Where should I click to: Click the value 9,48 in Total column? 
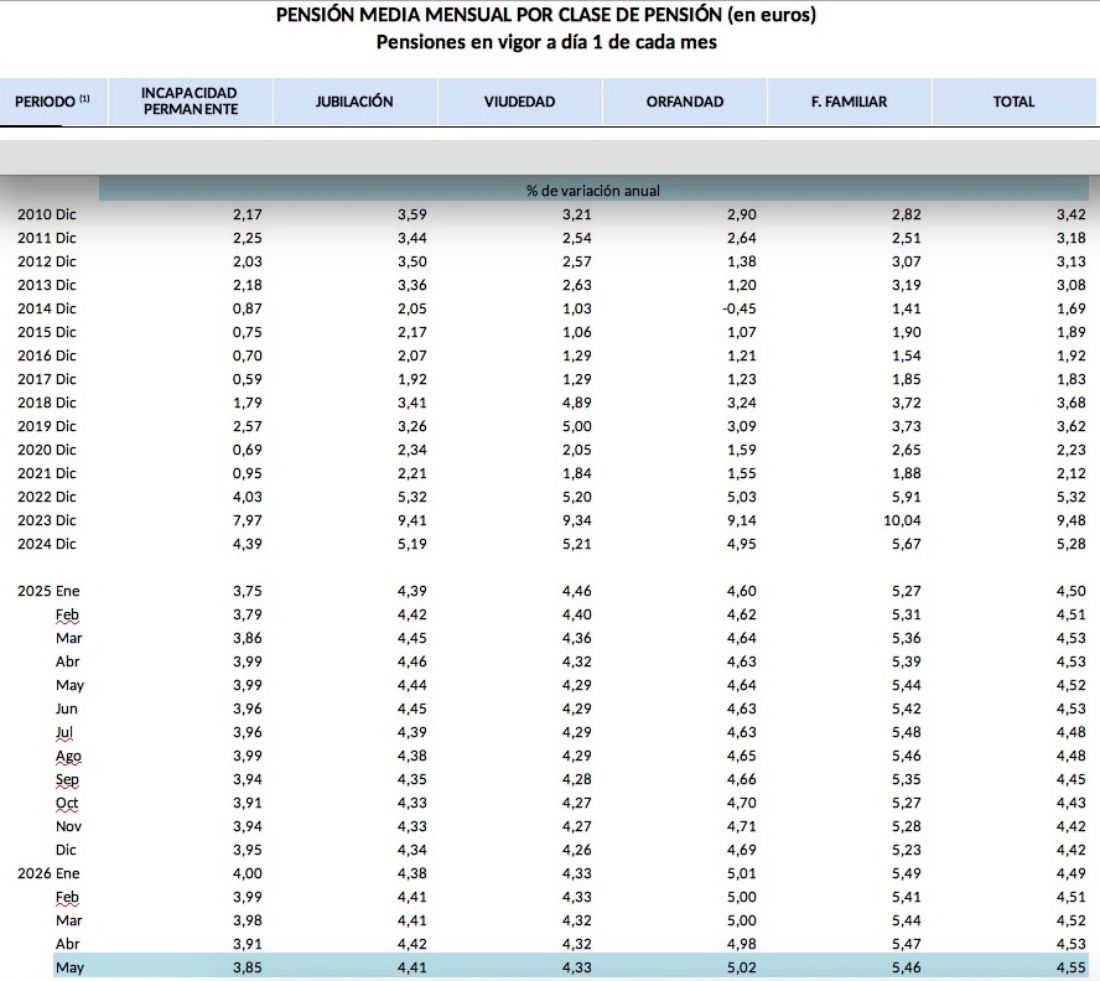[1071, 521]
